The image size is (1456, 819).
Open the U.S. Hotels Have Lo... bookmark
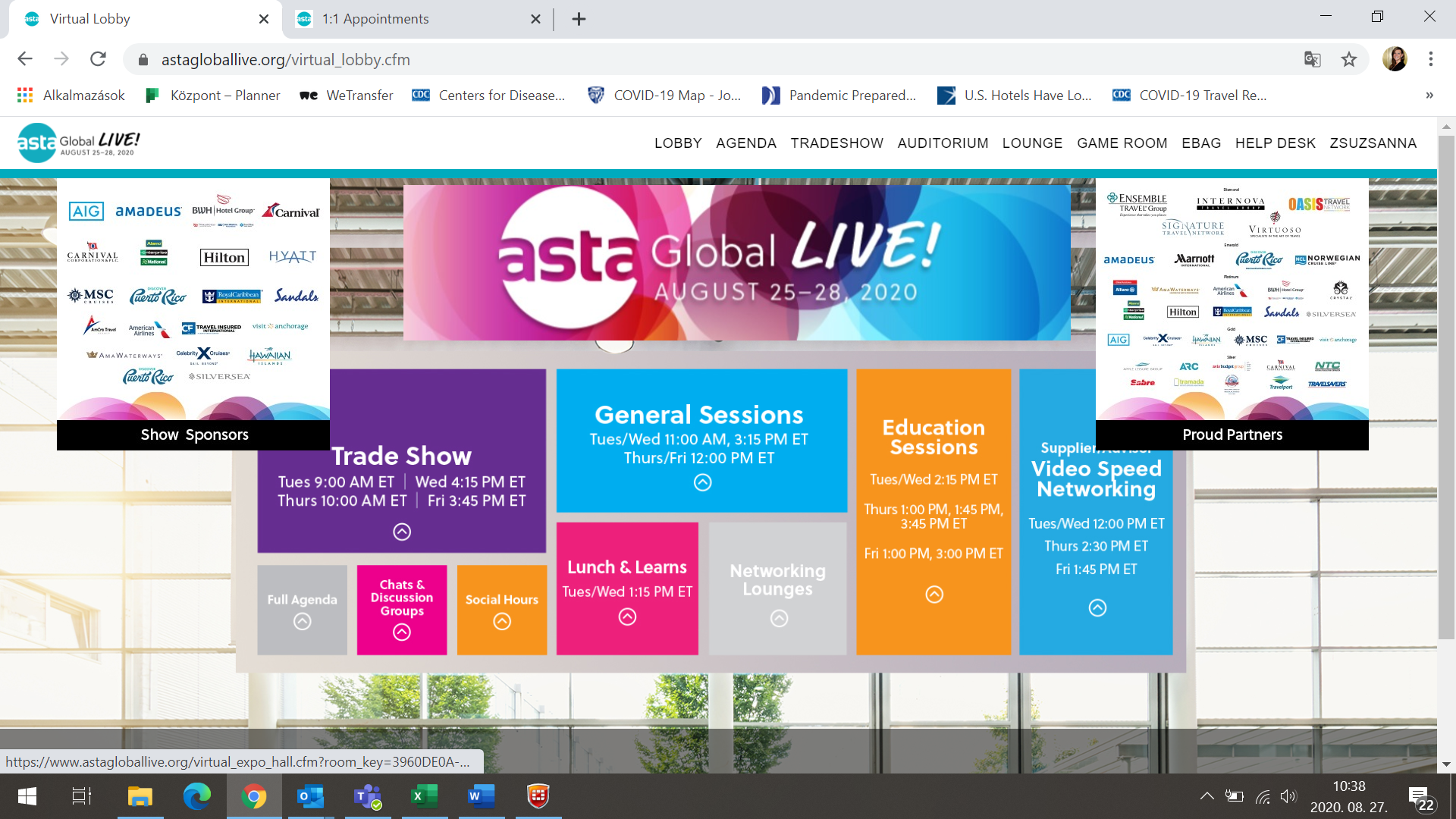(1015, 96)
